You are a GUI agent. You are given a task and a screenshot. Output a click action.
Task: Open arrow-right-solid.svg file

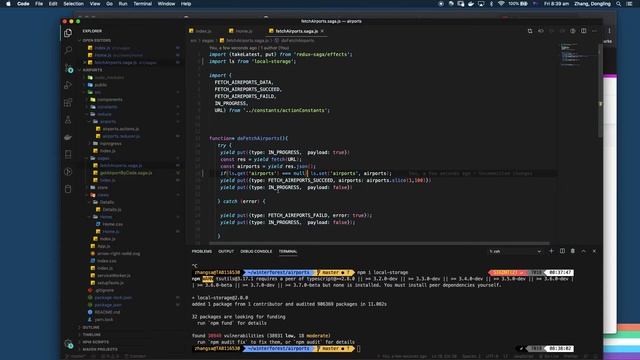118,253
